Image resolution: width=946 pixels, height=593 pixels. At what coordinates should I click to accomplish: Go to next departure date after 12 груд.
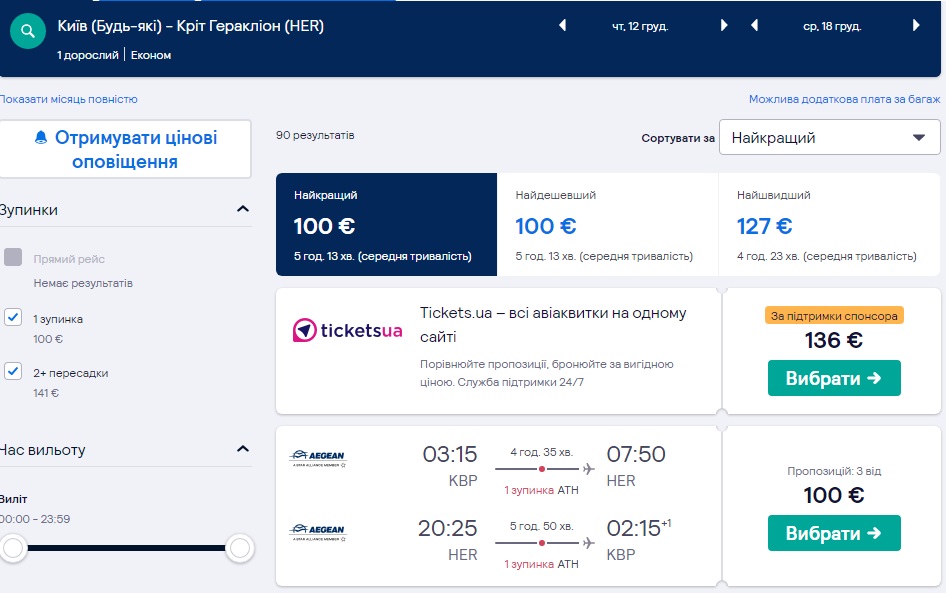[x=724, y=26]
